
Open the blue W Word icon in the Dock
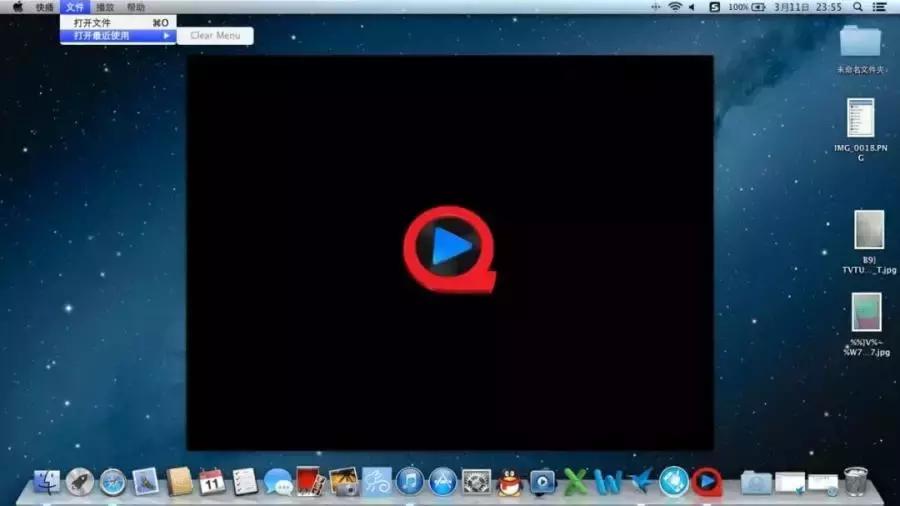(x=608, y=482)
